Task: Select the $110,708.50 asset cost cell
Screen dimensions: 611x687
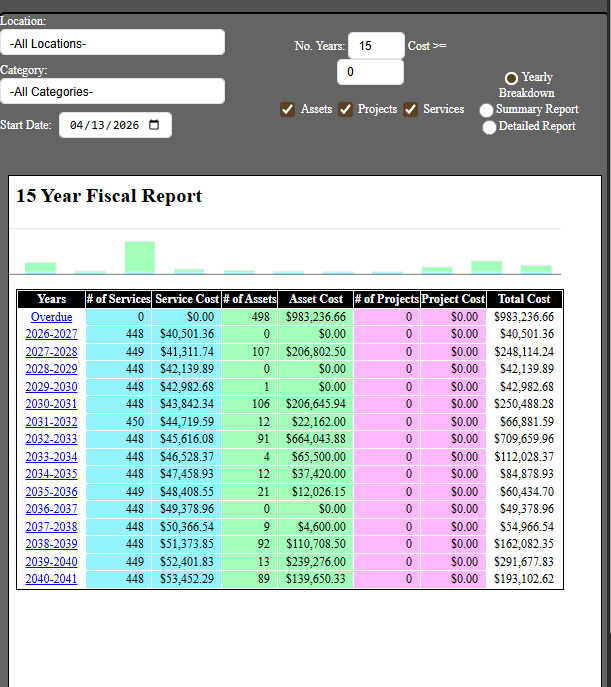Action: click(315, 544)
